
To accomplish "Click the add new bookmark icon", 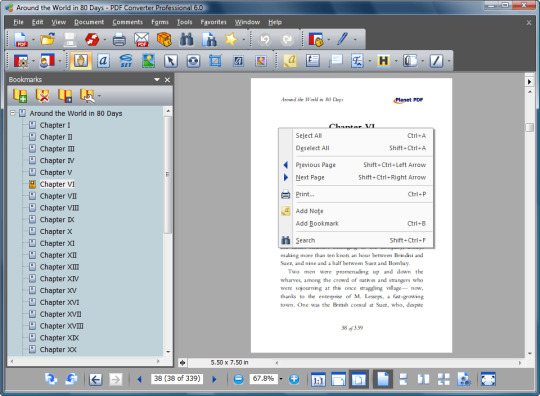I will click(x=20, y=95).
